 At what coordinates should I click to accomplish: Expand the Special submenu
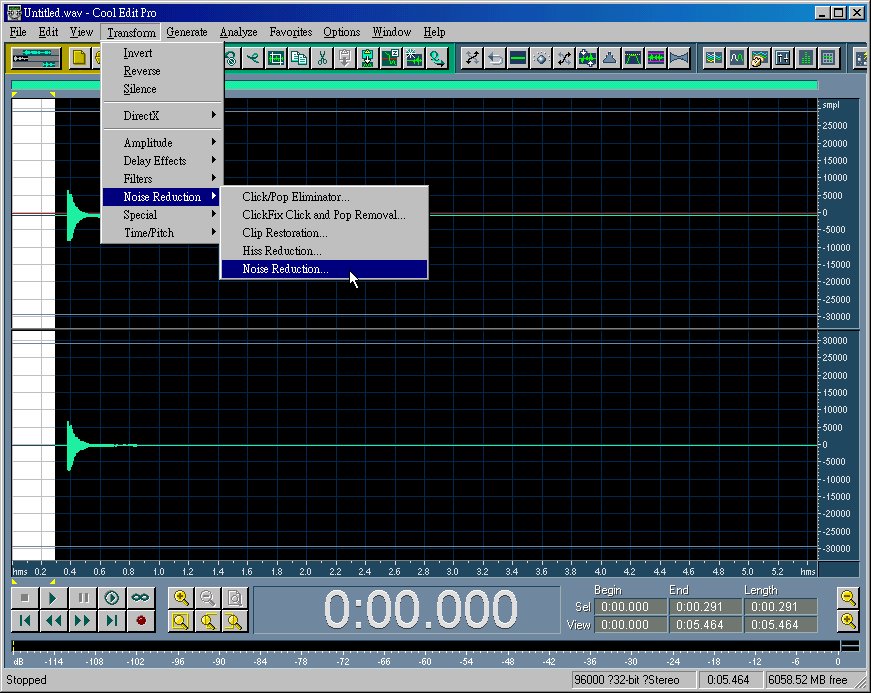pyautogui.click(x=162, y=215)
